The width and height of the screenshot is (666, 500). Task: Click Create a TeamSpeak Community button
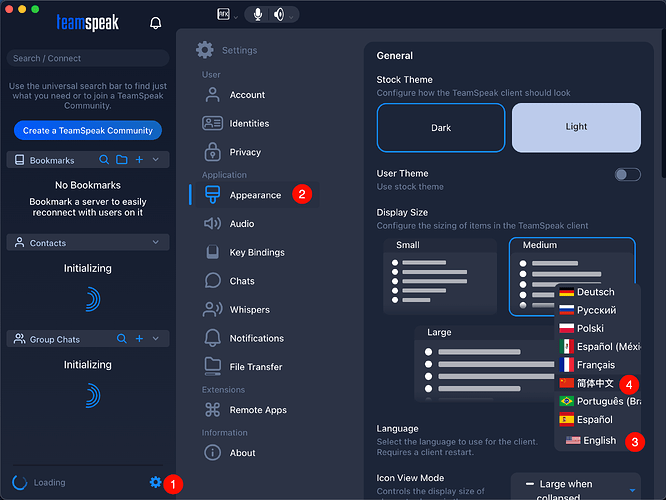(88, 130)
